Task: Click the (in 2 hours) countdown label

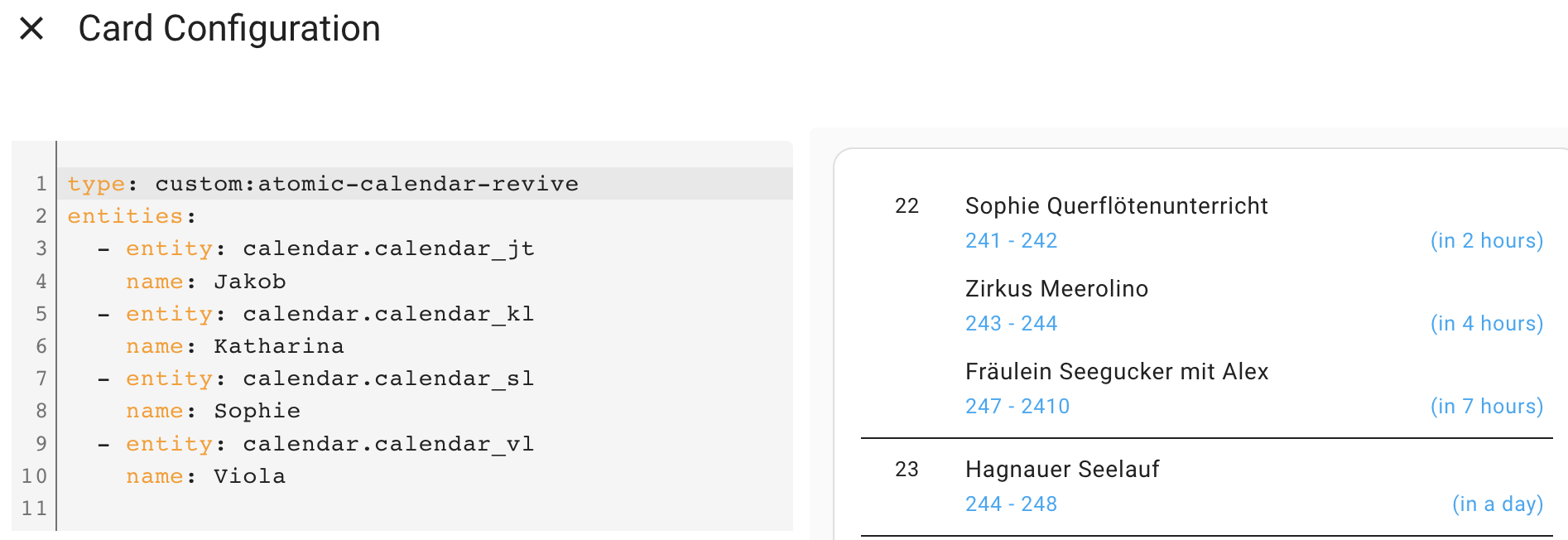Action: [x=1488, y=240]
